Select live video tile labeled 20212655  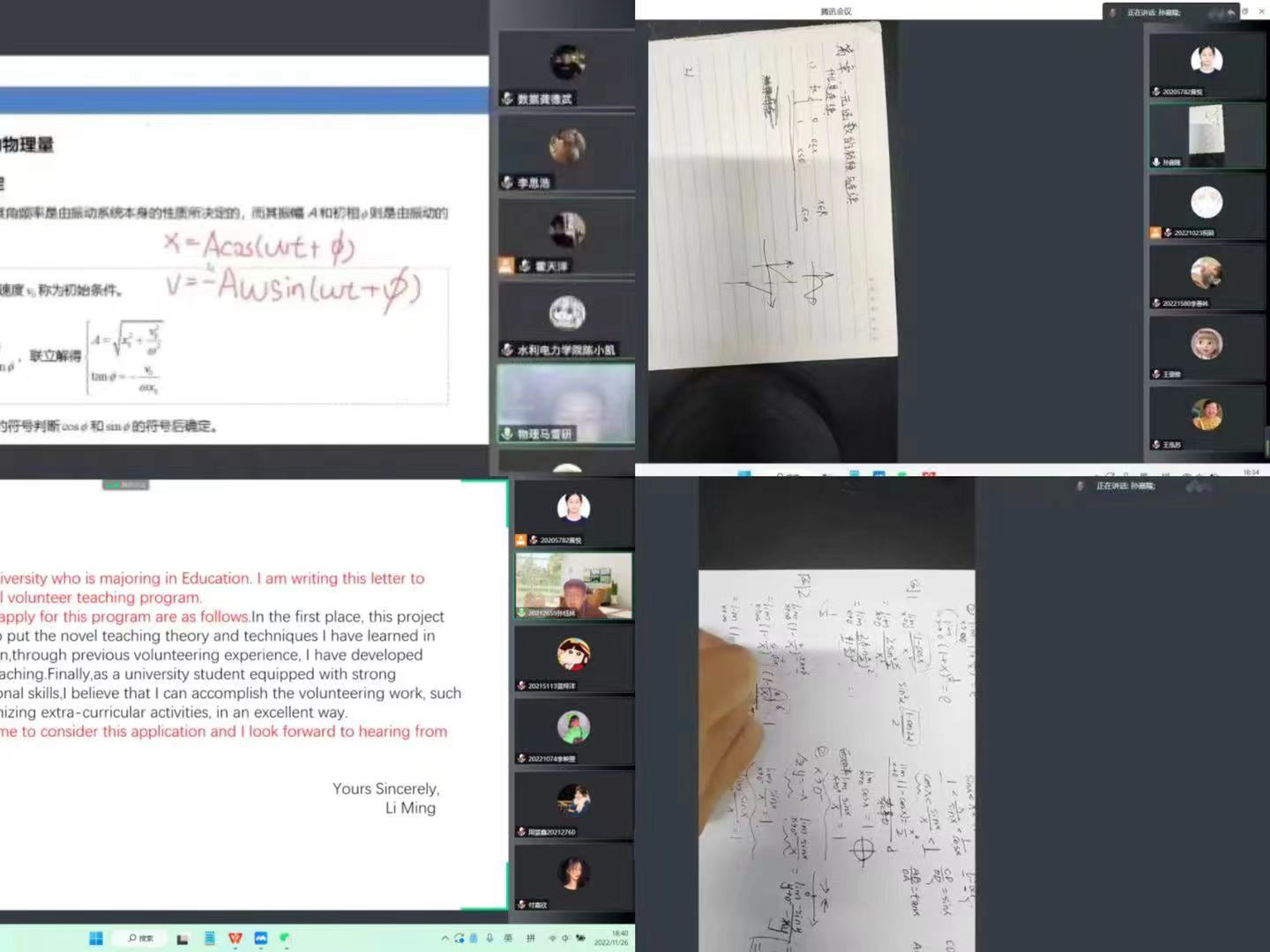click(x=574, y=586)
